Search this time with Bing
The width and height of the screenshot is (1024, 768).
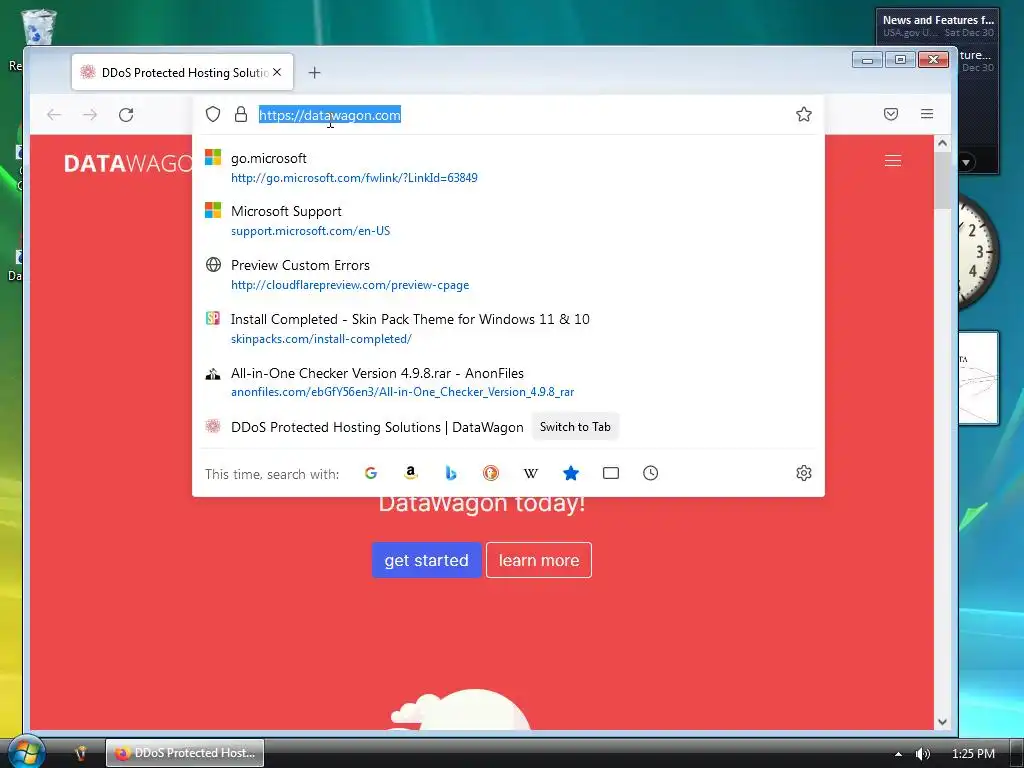[451, 473]
